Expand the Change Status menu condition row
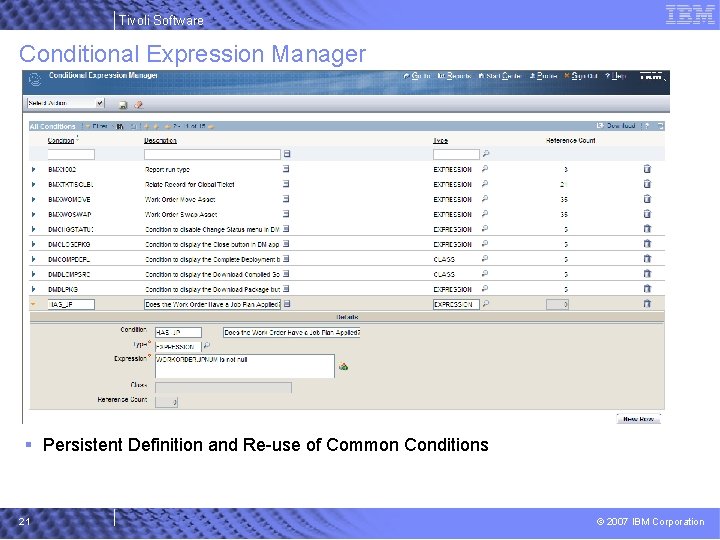This screenshot has width=720, height=540. click(34, 229)
